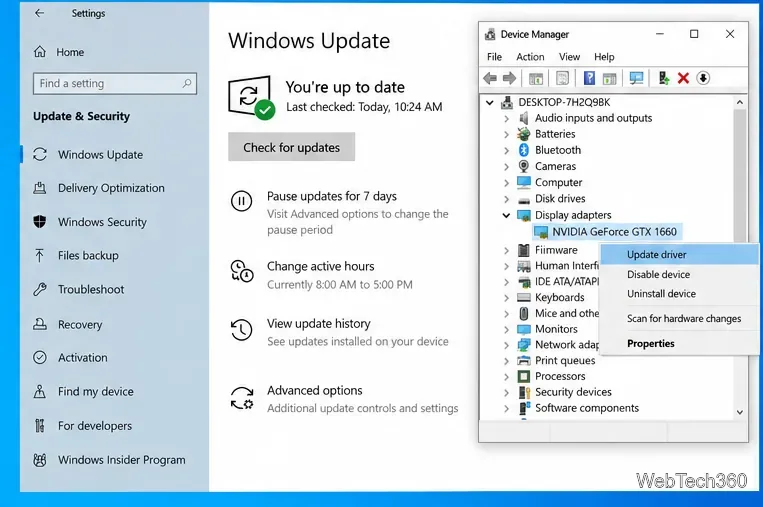Collapse the DESKTOP-7H2Q9BK root node

tap(490, 103)
